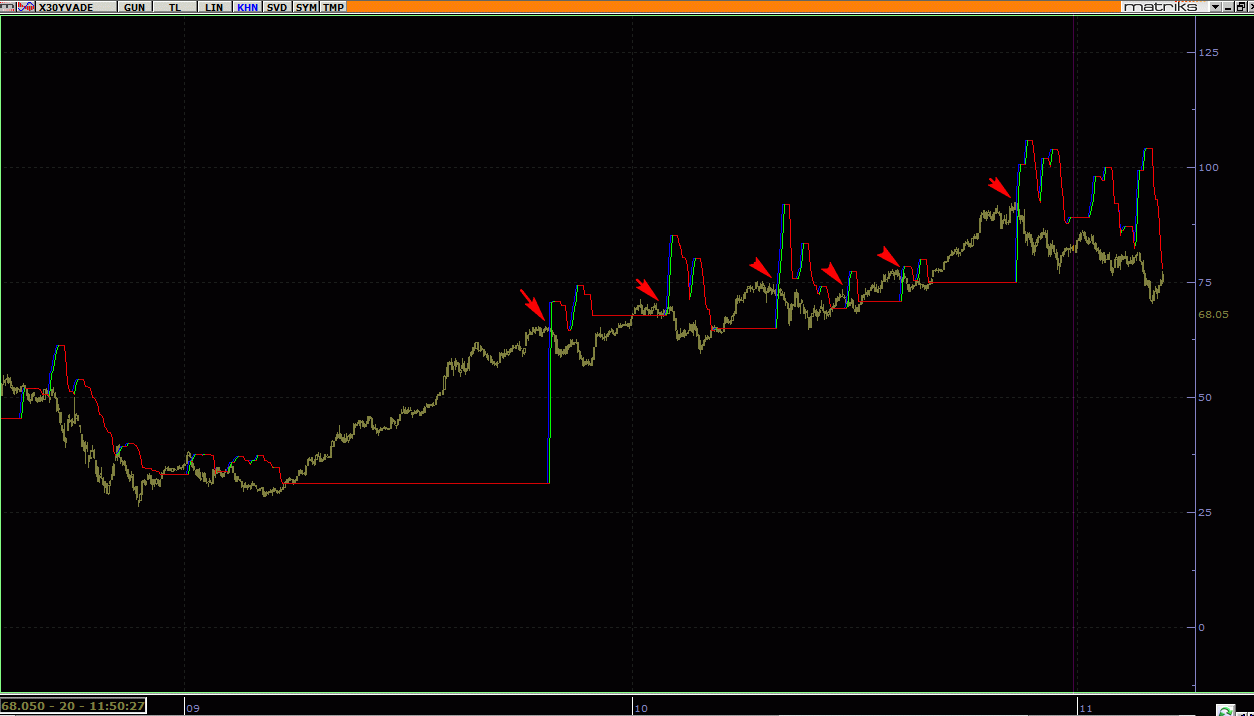Restore the chart window size

(1241, 7)
